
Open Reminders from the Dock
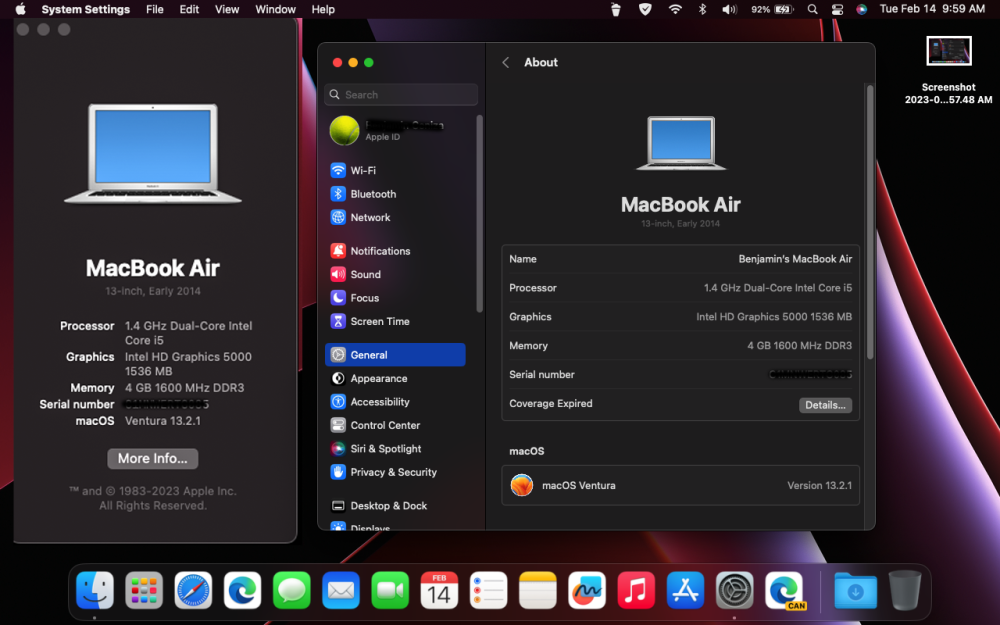[489, 591]
